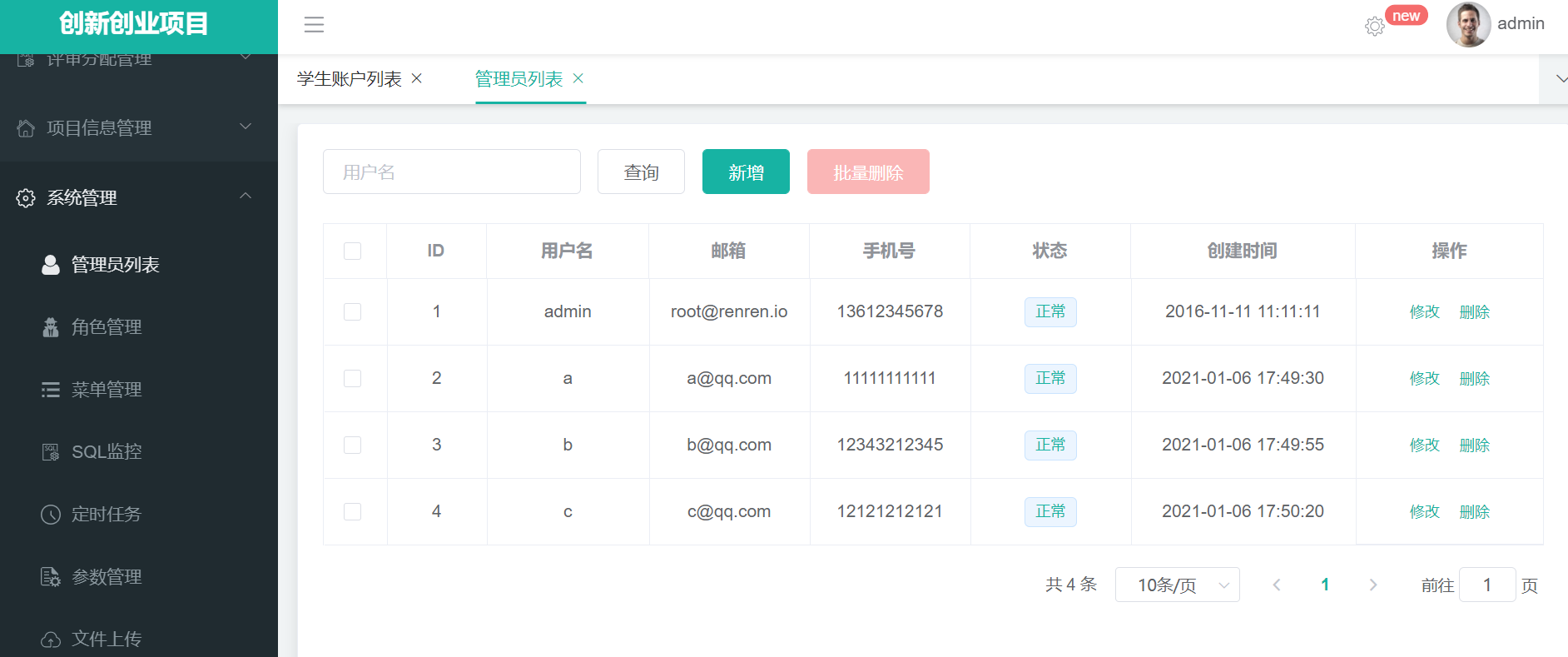Click the 2021-01-06 17:49:55 timestamp cell
The height and width of the screenshot is (657, 1568).
point(1243,445)
